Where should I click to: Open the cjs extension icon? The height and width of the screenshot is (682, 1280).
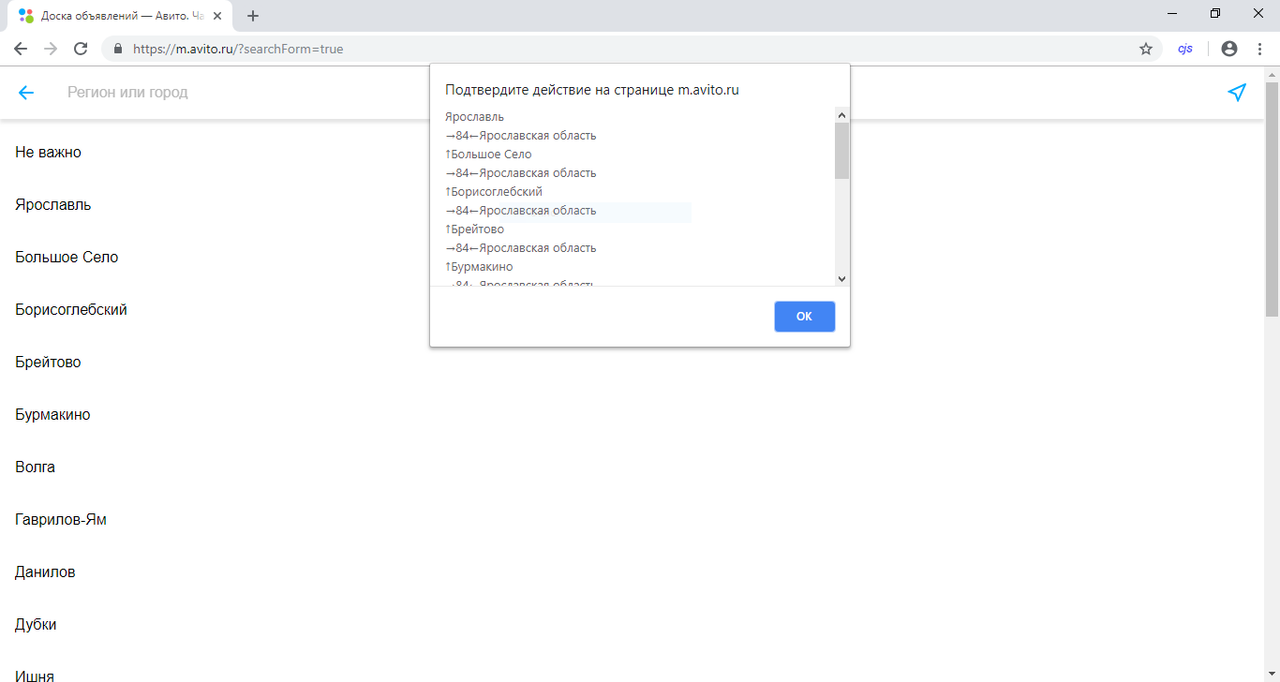click(x=1185, y=48)
